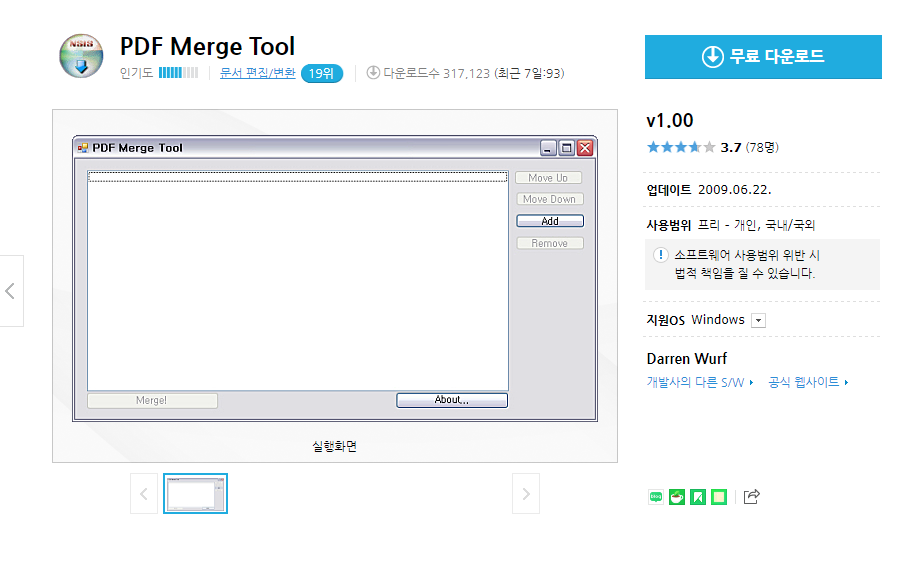
Task: Go to previous software with left arrow
Action: click(x=10, y=291)
